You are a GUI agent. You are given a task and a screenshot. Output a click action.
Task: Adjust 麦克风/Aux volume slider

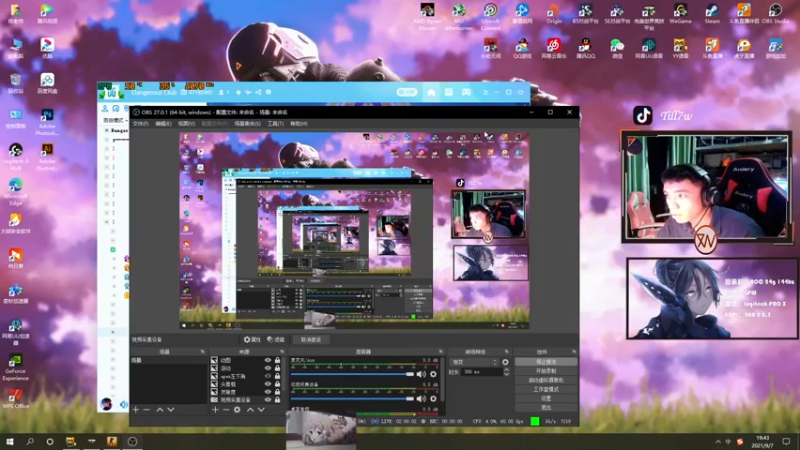click(353, 374)
